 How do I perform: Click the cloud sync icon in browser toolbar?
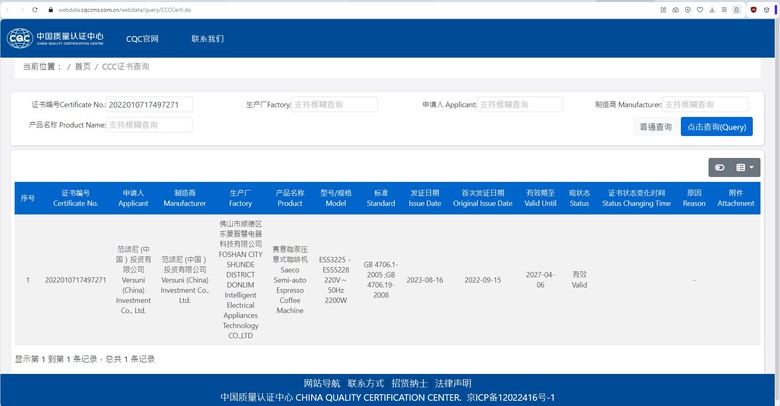(676, 9)
